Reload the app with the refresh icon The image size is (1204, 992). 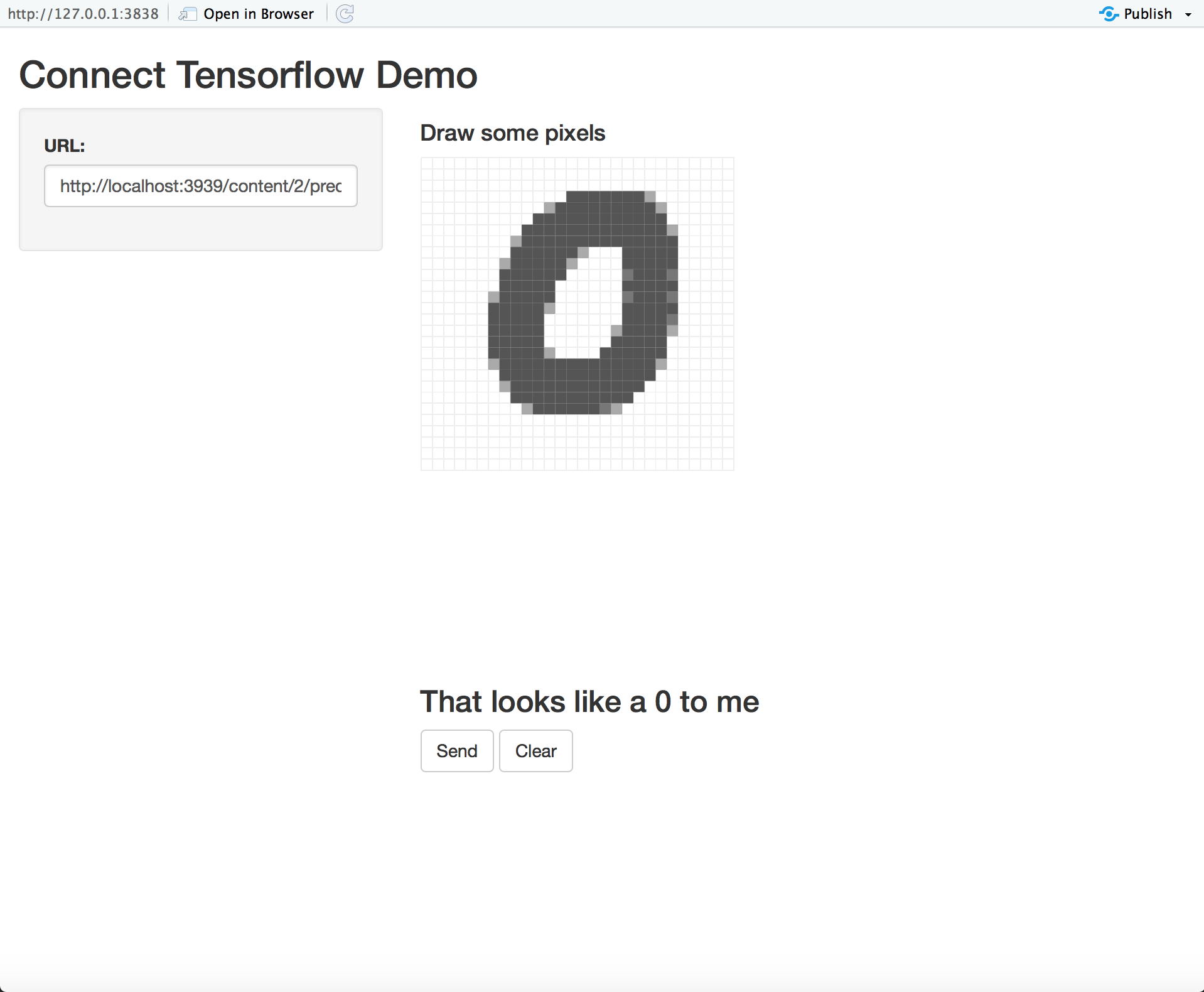click(345, 14)
